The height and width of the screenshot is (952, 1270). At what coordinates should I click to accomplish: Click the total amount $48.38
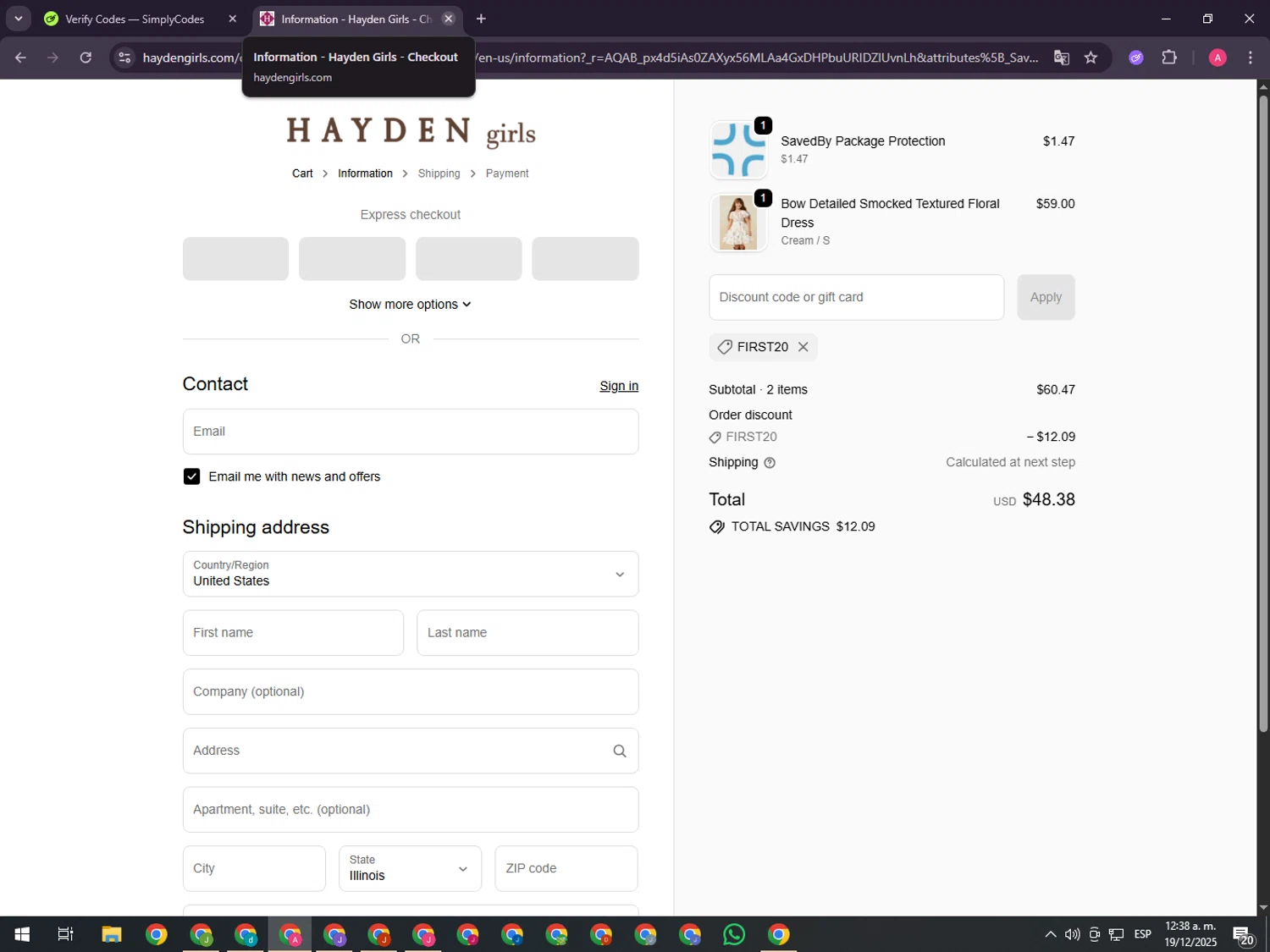pos(1048,499)
